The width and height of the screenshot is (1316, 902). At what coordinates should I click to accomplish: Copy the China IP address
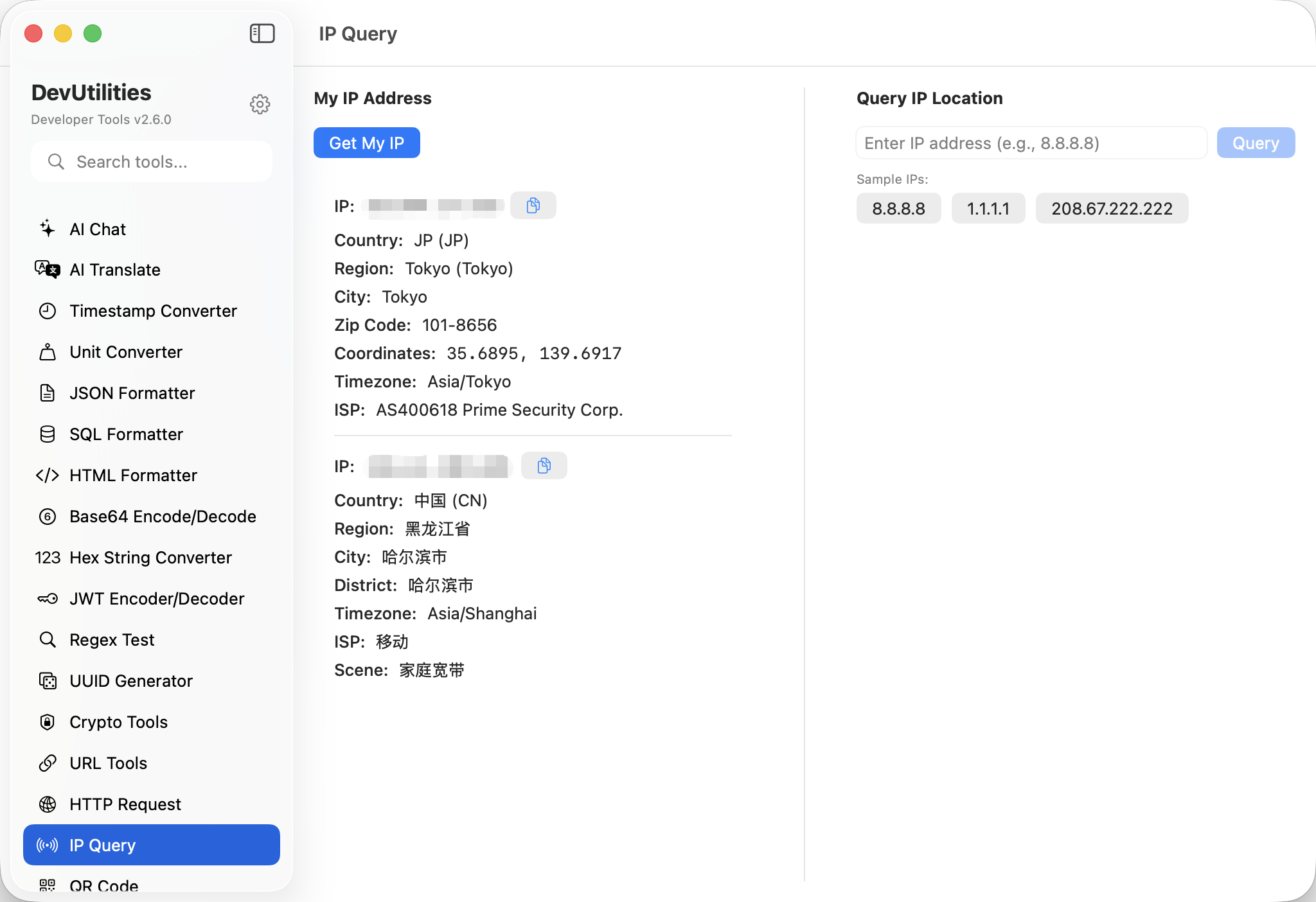coord(544,466)
